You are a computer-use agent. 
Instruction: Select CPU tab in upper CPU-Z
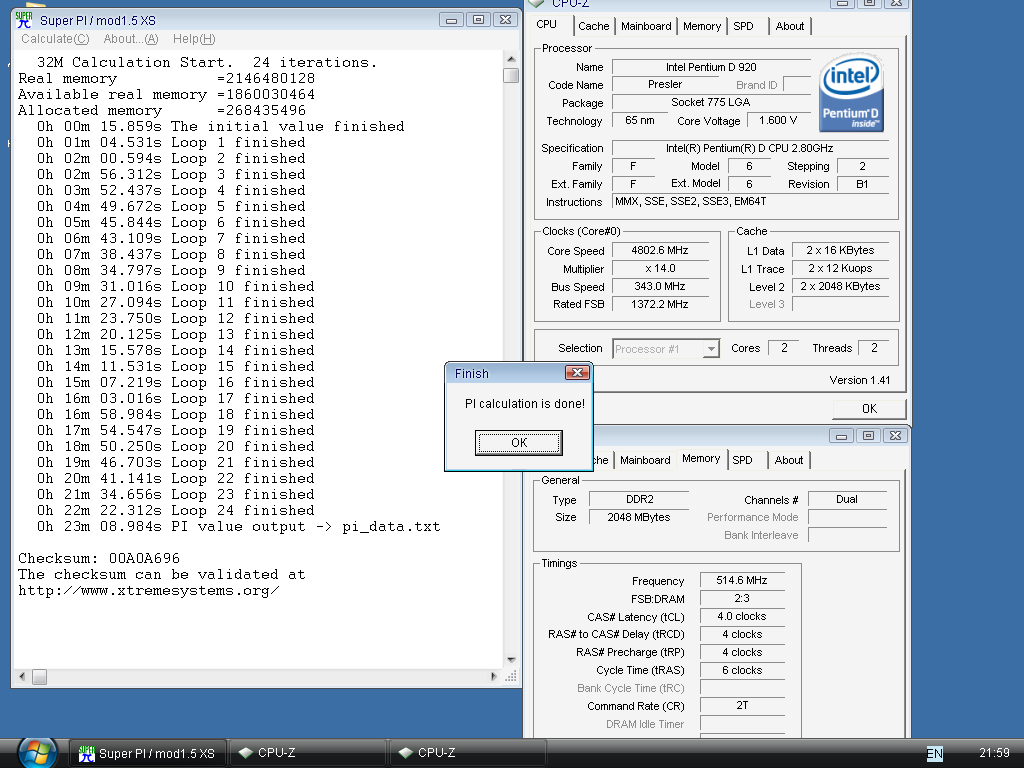coord(547,25)
